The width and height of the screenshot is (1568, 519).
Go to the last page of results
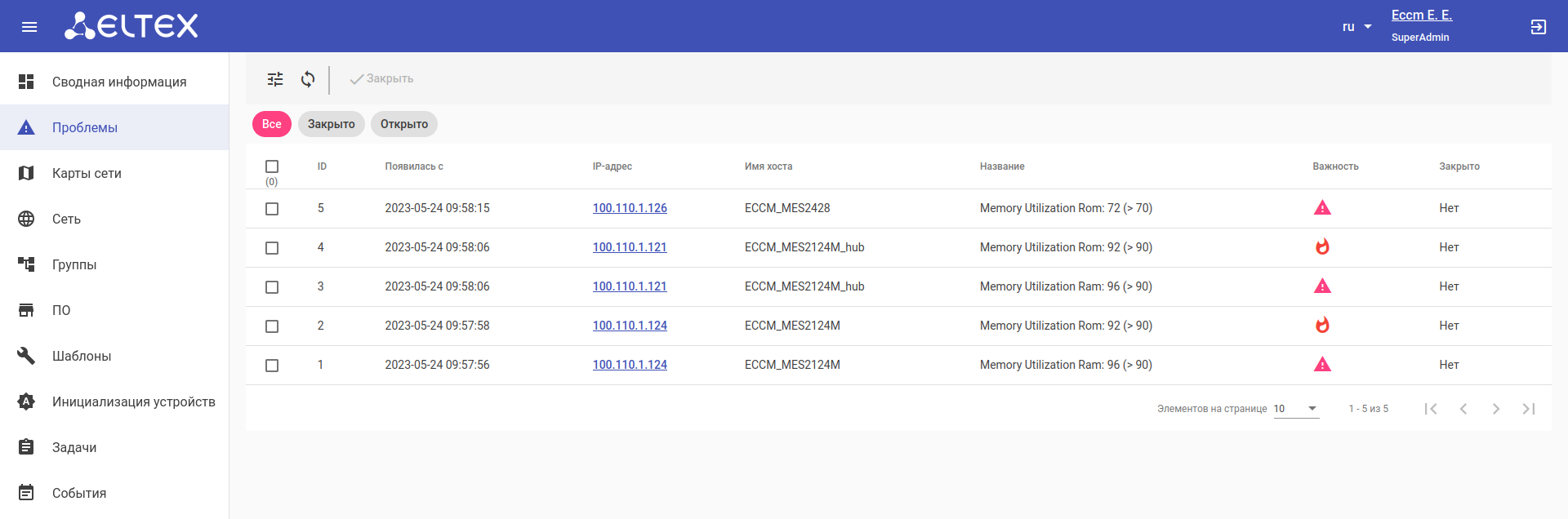[1528, 409]
